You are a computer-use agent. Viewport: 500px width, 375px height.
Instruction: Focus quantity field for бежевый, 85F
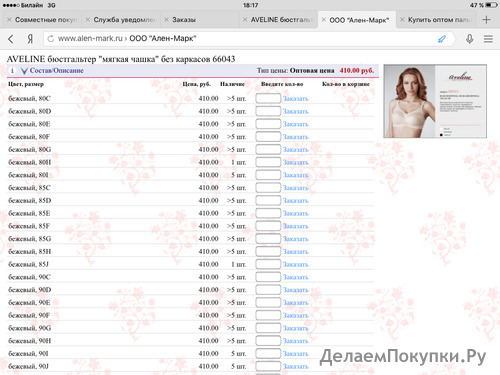(268, 226)
